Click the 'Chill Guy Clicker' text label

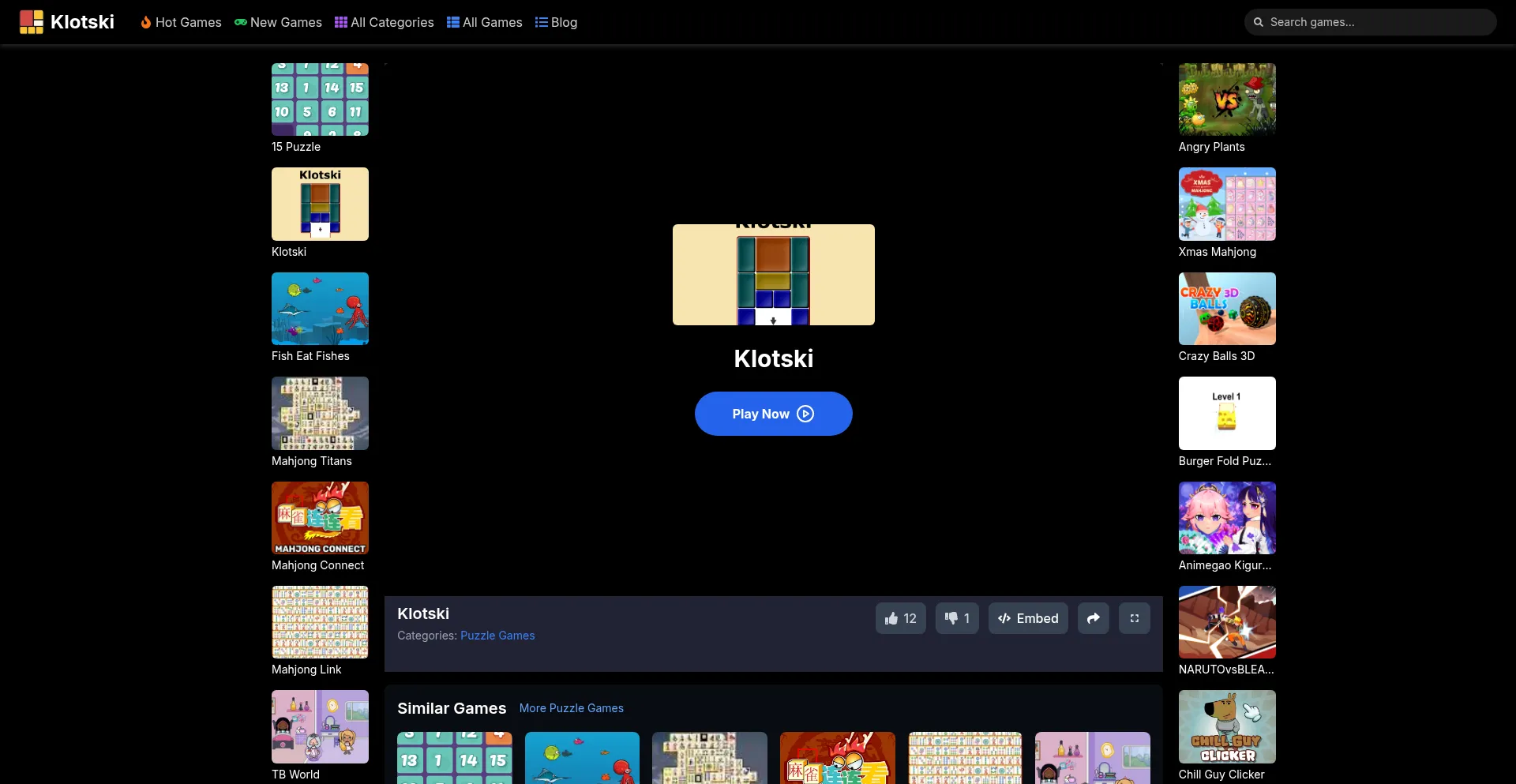click(1221, 775)
